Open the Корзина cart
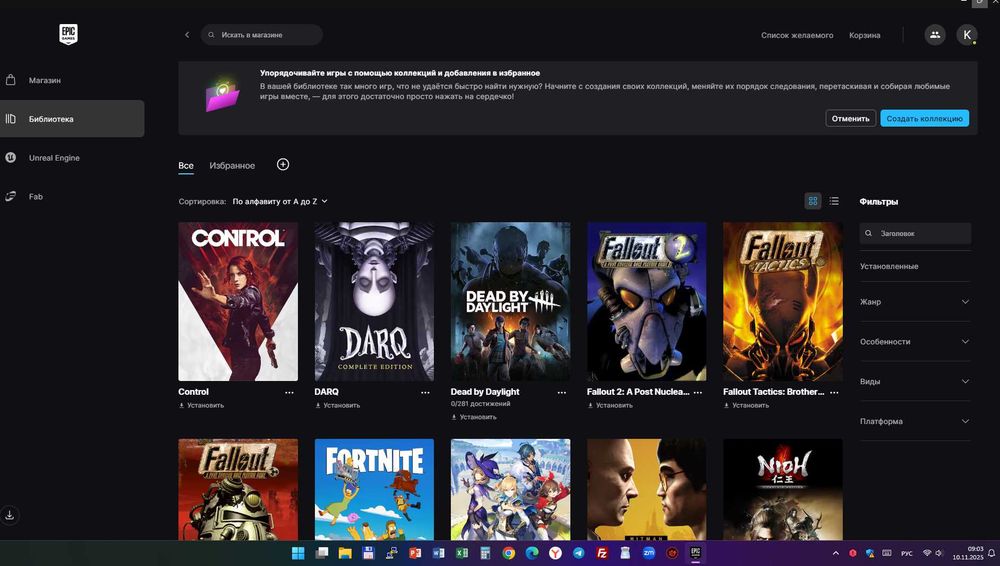Viewport: 1000px width, 566px height. 865,35
